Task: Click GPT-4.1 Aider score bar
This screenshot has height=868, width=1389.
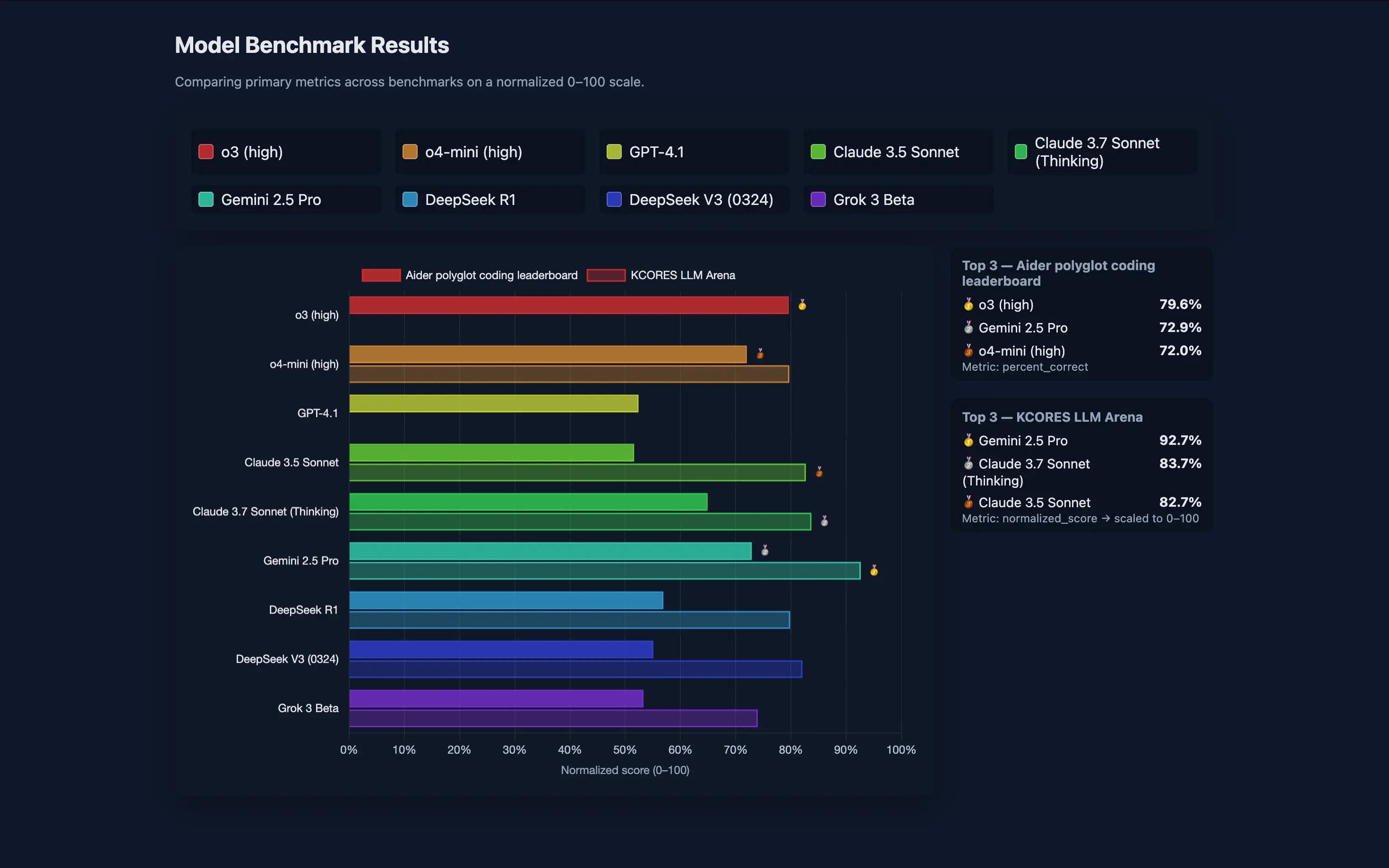Action: (x=493, y=404)
